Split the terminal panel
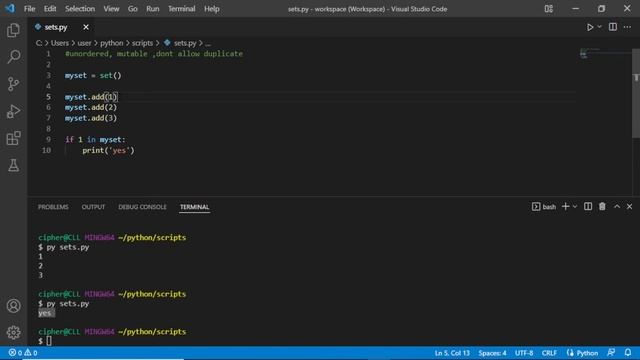Screen dimensions: 640x360 point(588,207)
